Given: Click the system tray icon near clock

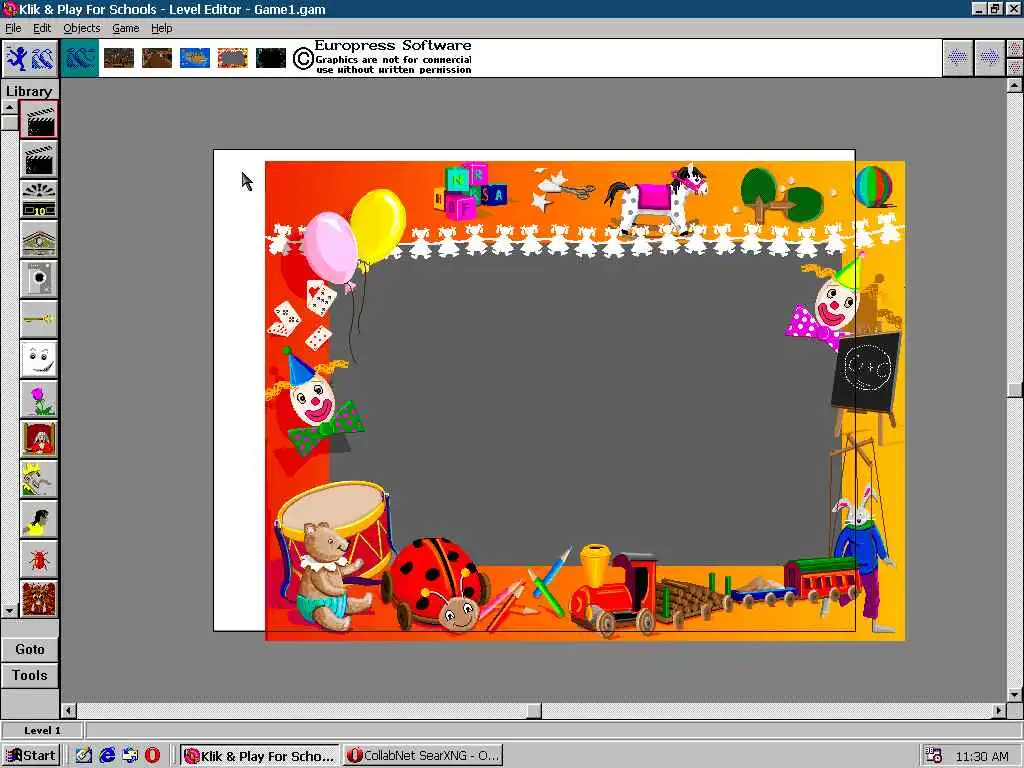Looking at the screenshot, I should 934,756.
